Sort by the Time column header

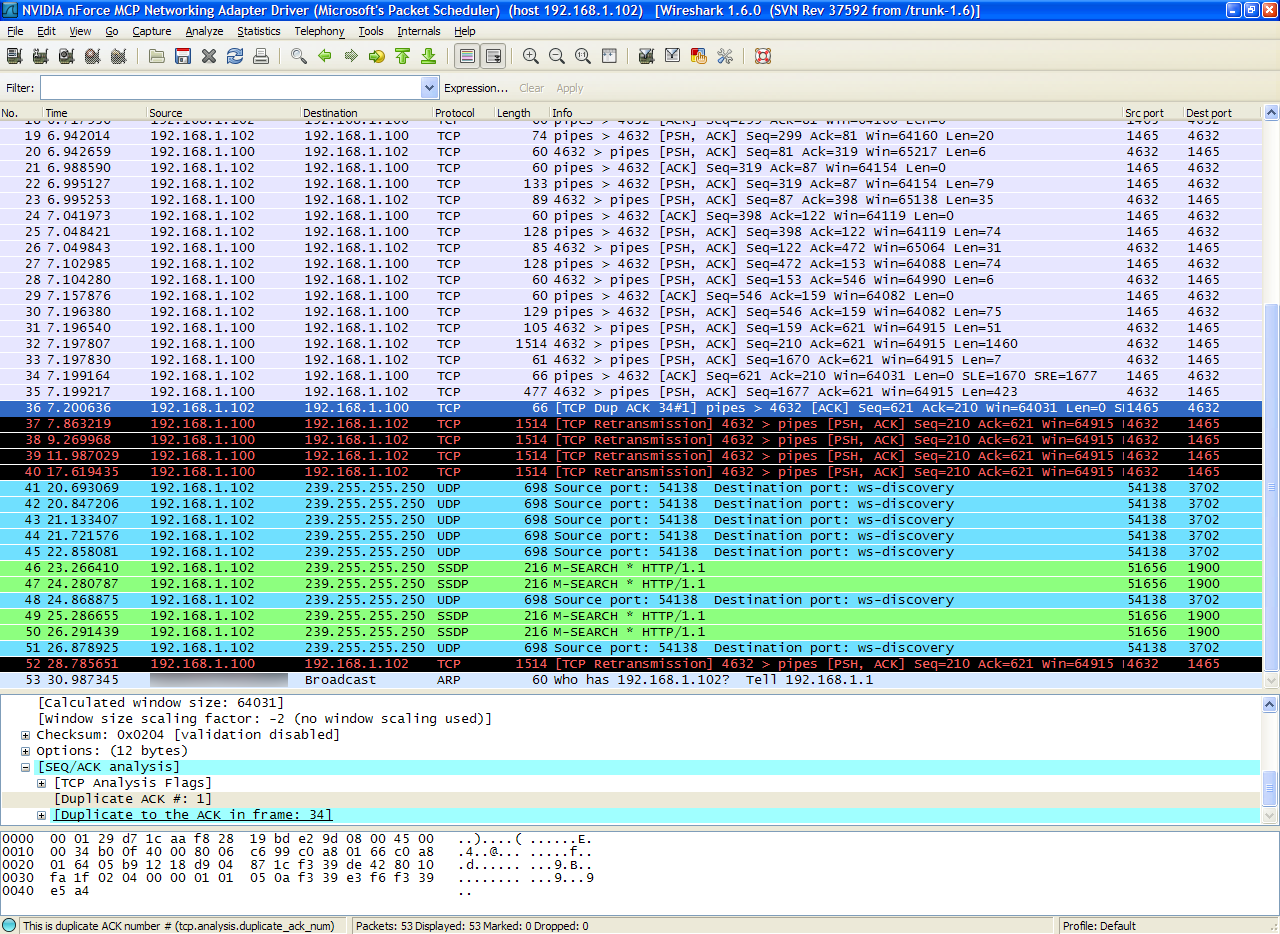(x=95, y=113)
